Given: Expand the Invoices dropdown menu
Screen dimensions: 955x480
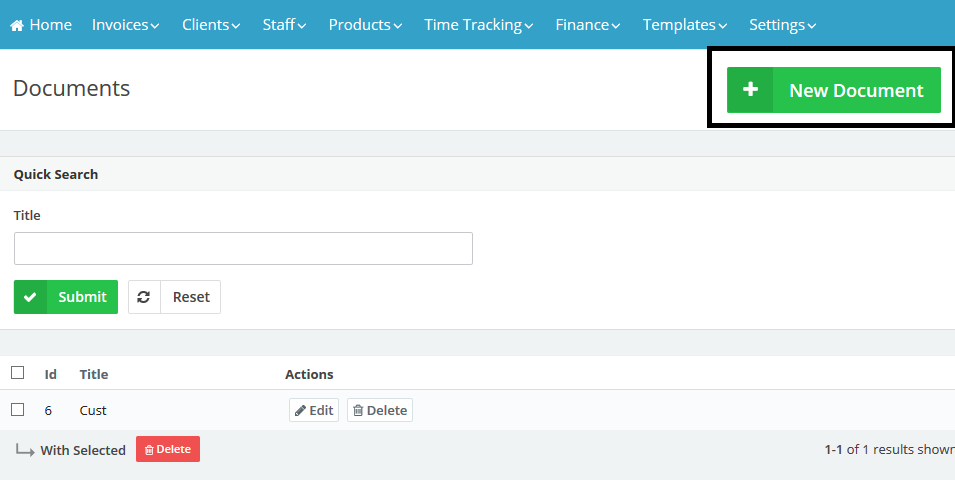Looking at the screenshot, I should pos(125,25).
